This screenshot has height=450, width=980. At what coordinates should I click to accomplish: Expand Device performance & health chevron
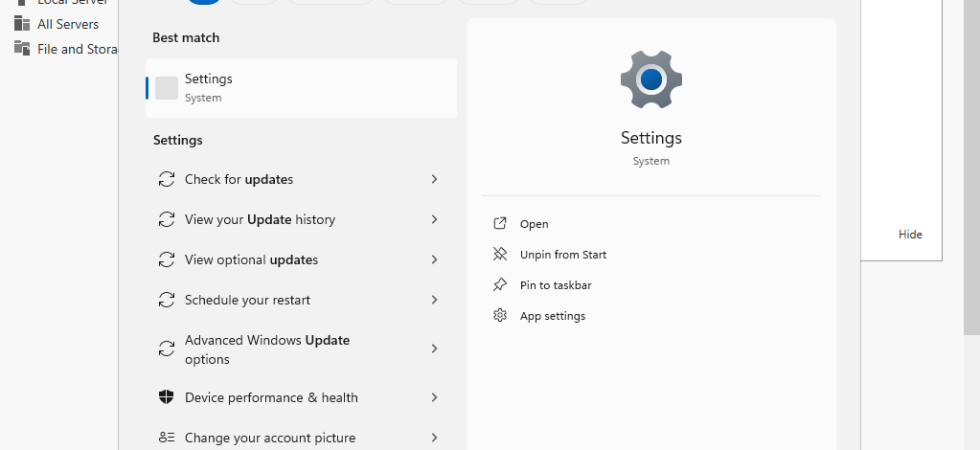(434, 398)
